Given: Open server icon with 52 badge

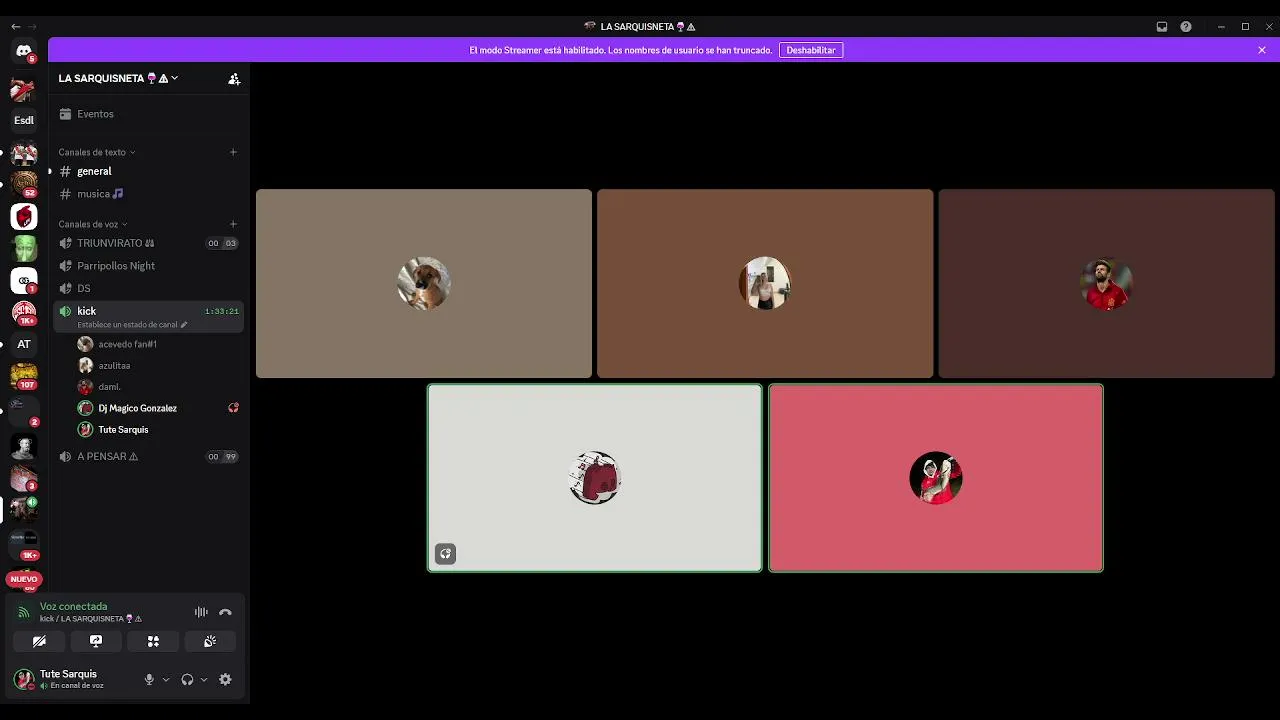Looking at the screenshot, I should click(24, 184).
